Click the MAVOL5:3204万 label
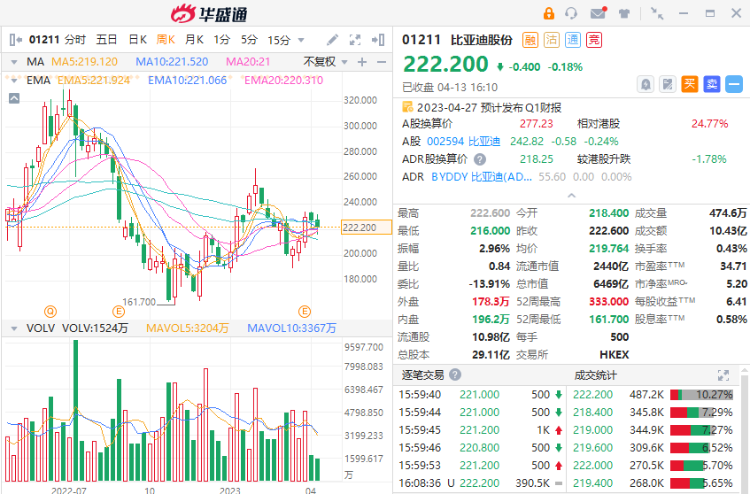Viewport: 750px width, 494px height. click(187, 329)
